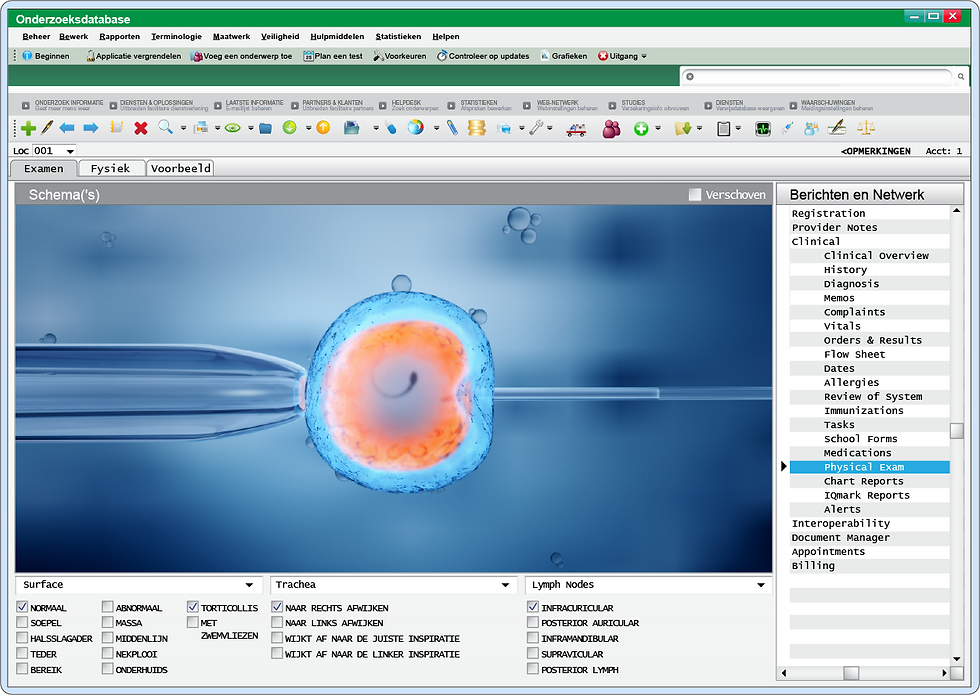
Task: Click the red X delete icon
Action: point(141,128)
